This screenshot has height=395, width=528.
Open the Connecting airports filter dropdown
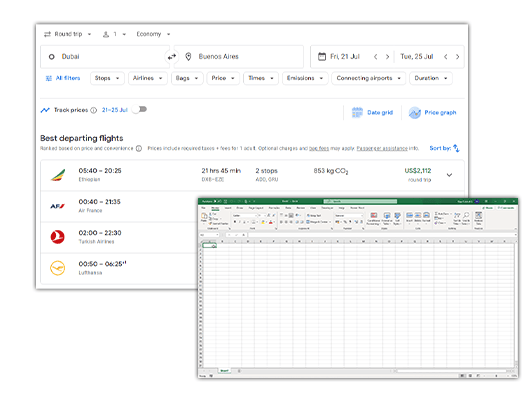tap(369, 78)
